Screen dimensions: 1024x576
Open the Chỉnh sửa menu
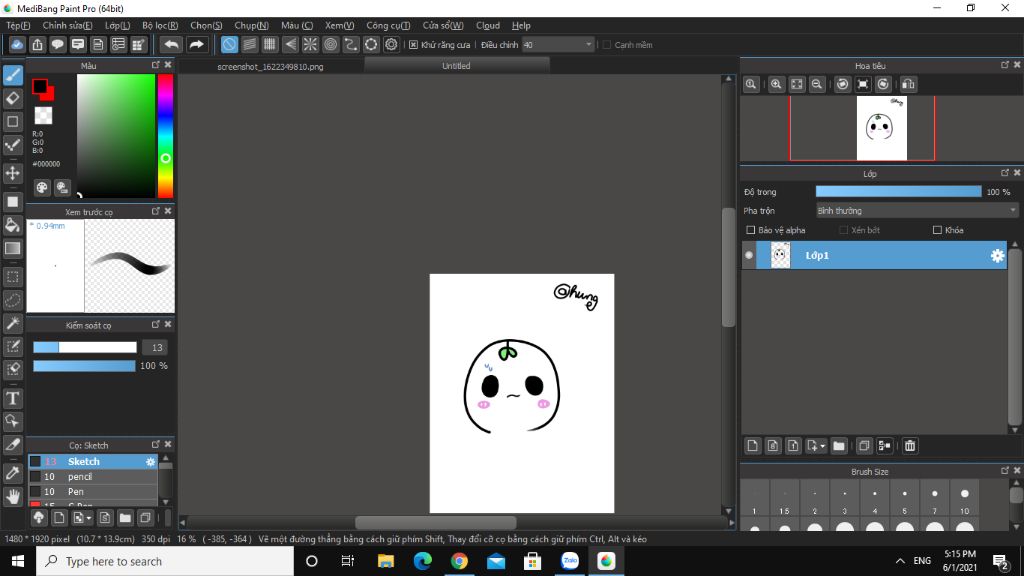(67, 25)
